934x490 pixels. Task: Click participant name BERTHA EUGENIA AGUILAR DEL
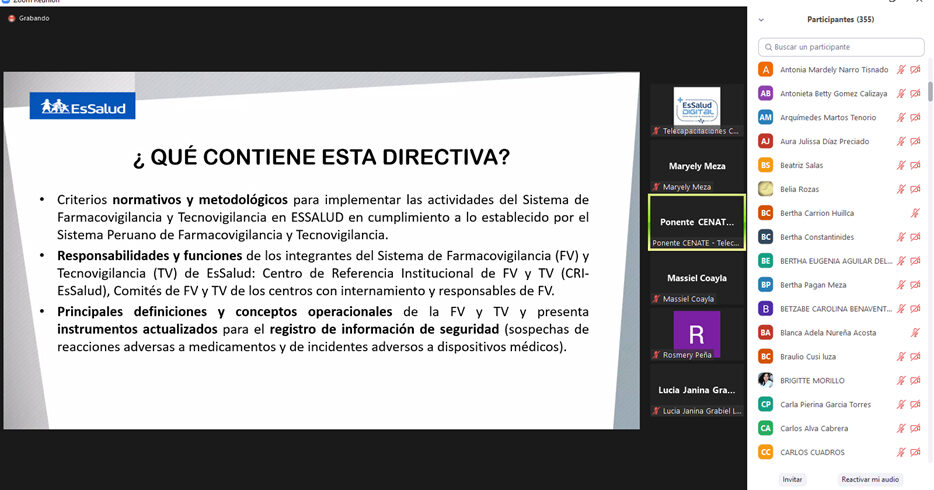coord(836,261)
